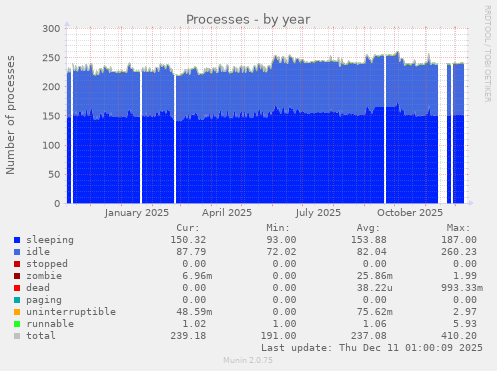Click the uninterruptible legend color swatch

click(17, 312)
